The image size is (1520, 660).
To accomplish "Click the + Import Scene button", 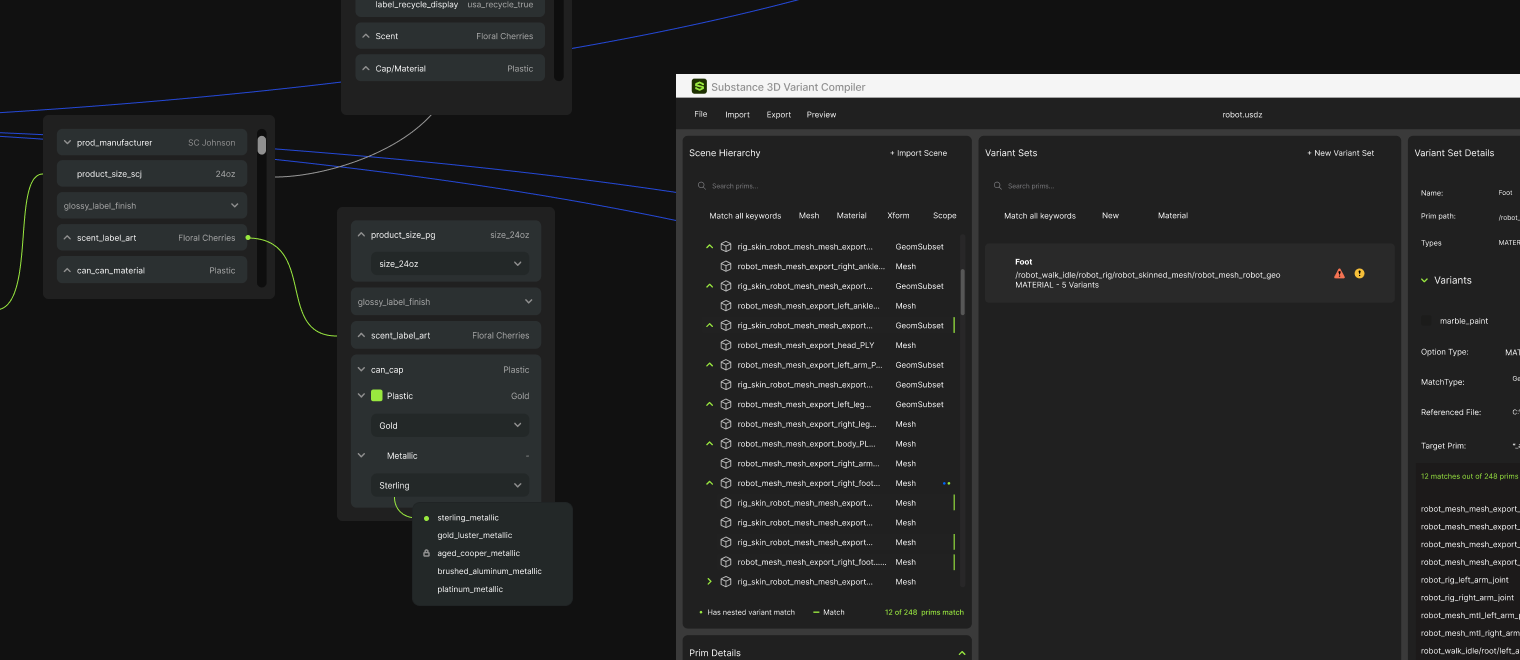I will tap(918, 153).
